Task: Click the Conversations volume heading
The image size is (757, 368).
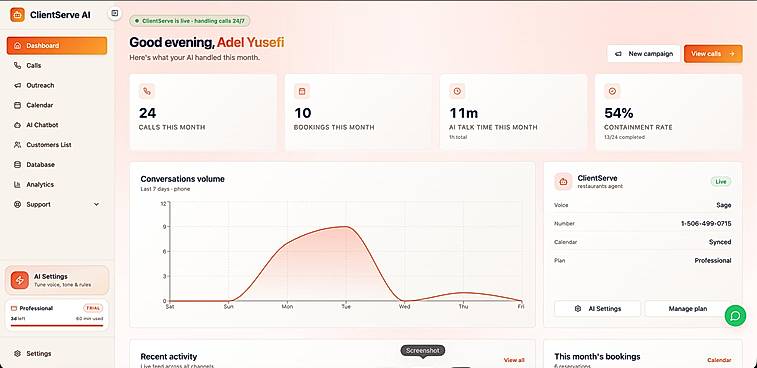Action: (x=182, y=179)
